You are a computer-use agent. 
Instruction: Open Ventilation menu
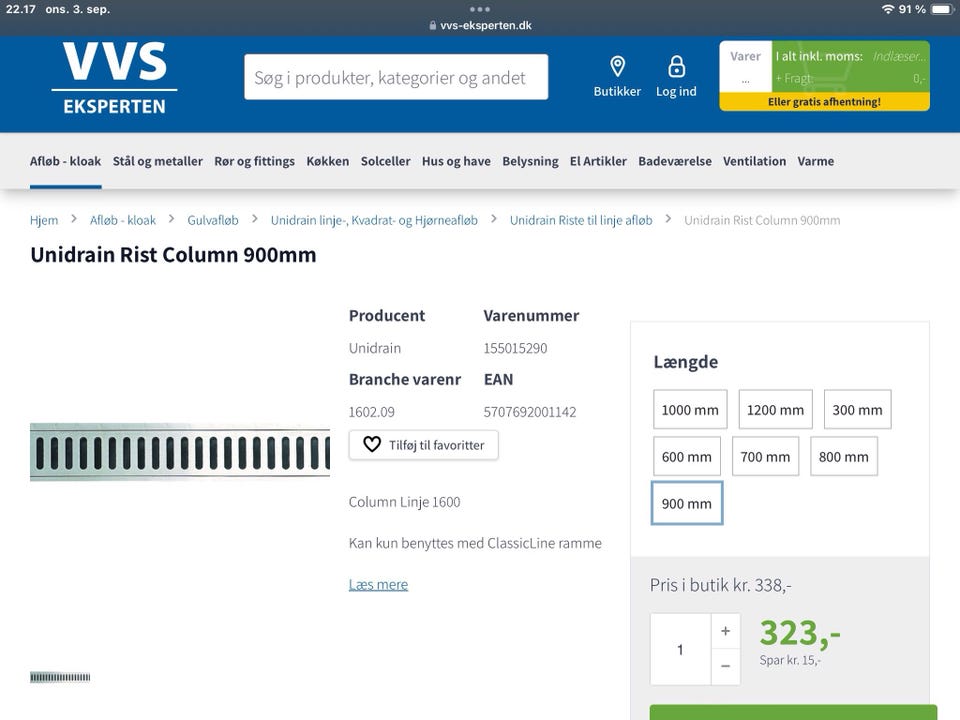pyautogui.click(x=754, y=161)
